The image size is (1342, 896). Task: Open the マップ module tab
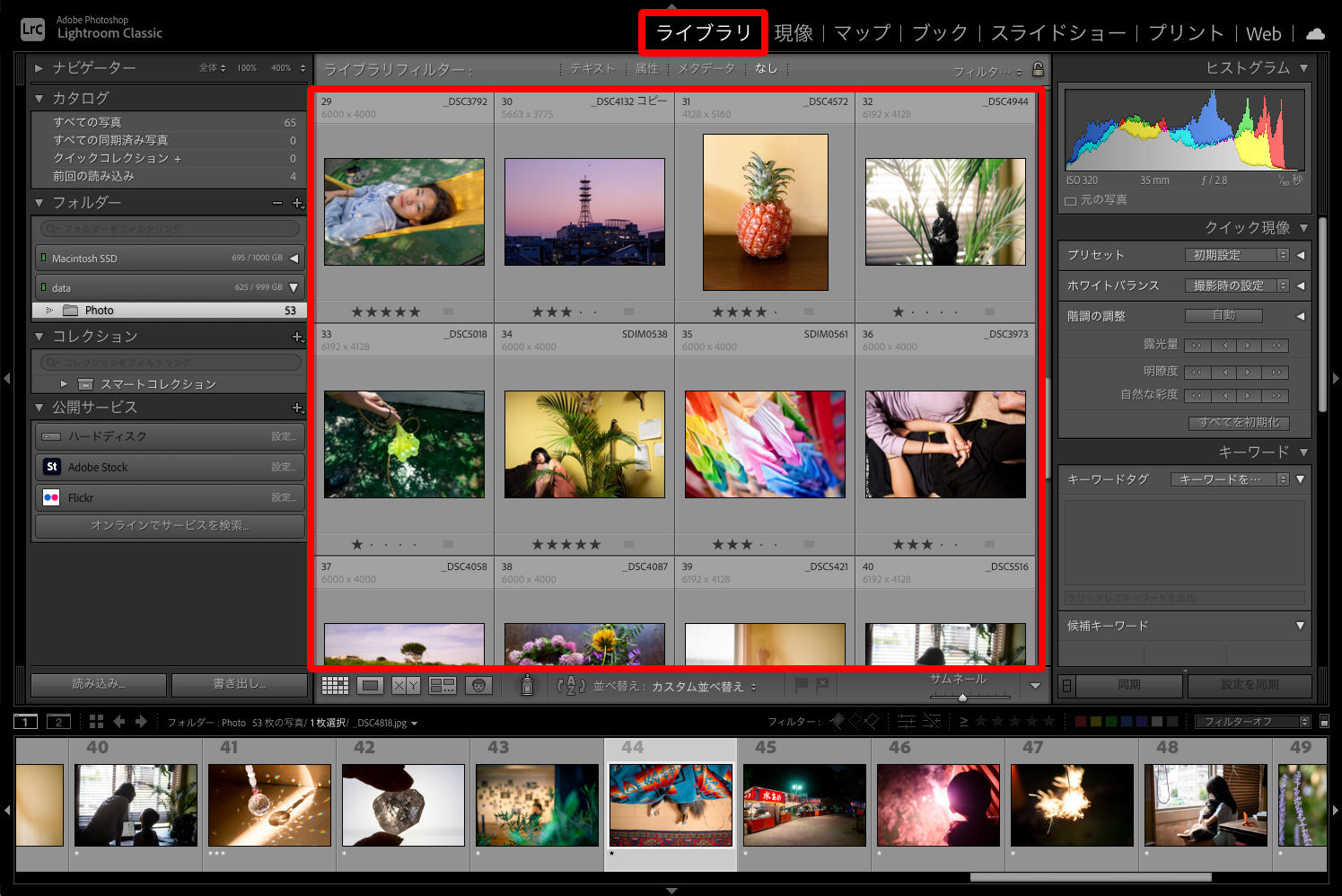[x=862, y=33]
